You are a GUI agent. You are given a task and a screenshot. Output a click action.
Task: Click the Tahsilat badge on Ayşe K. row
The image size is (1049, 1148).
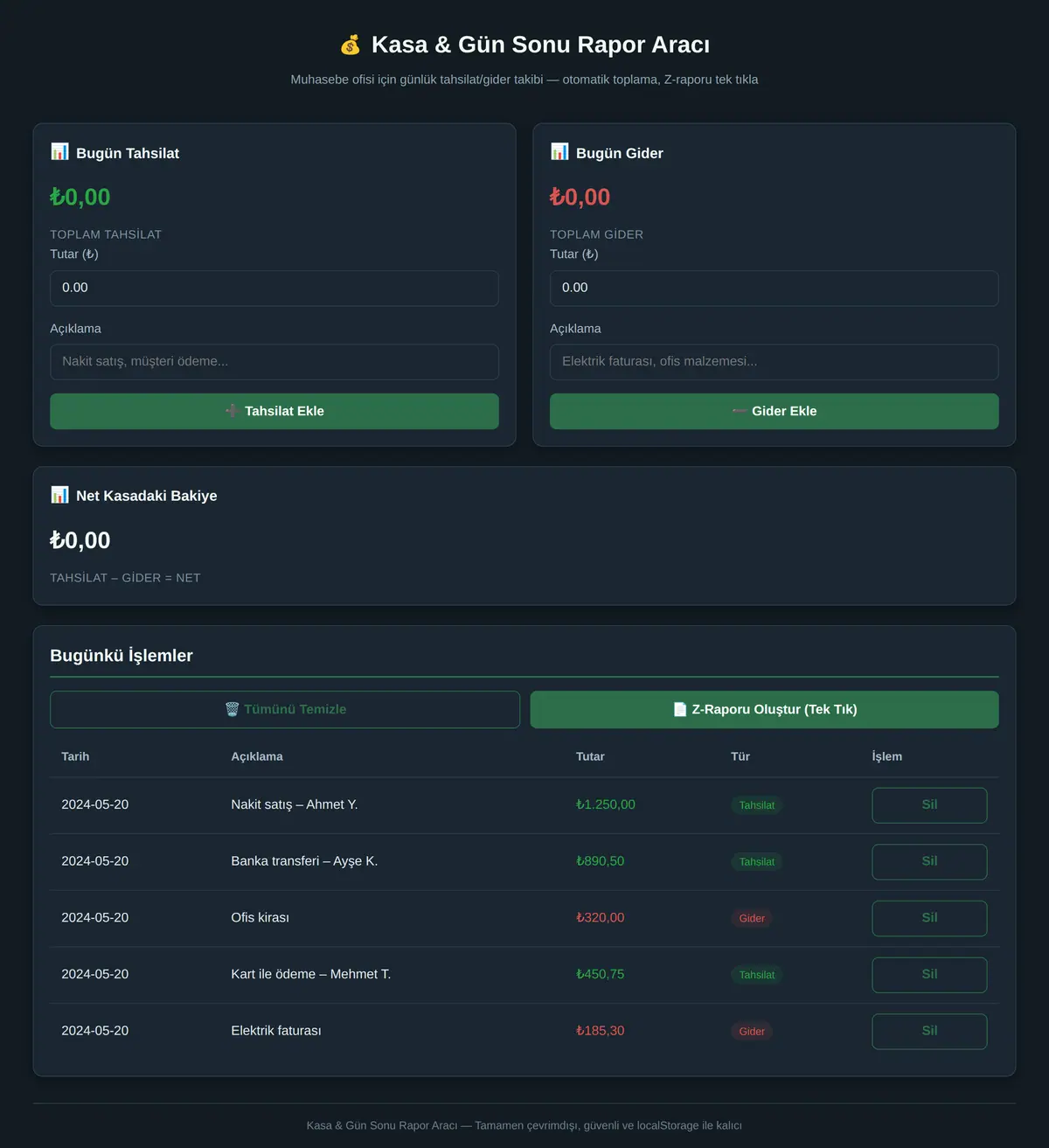pos(757,862)
